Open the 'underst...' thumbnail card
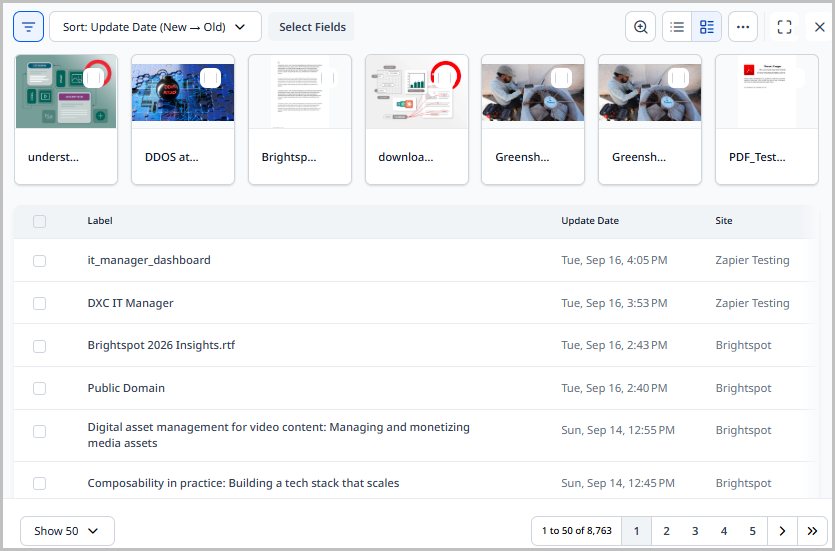835x551 pixels. click(66, 120)
